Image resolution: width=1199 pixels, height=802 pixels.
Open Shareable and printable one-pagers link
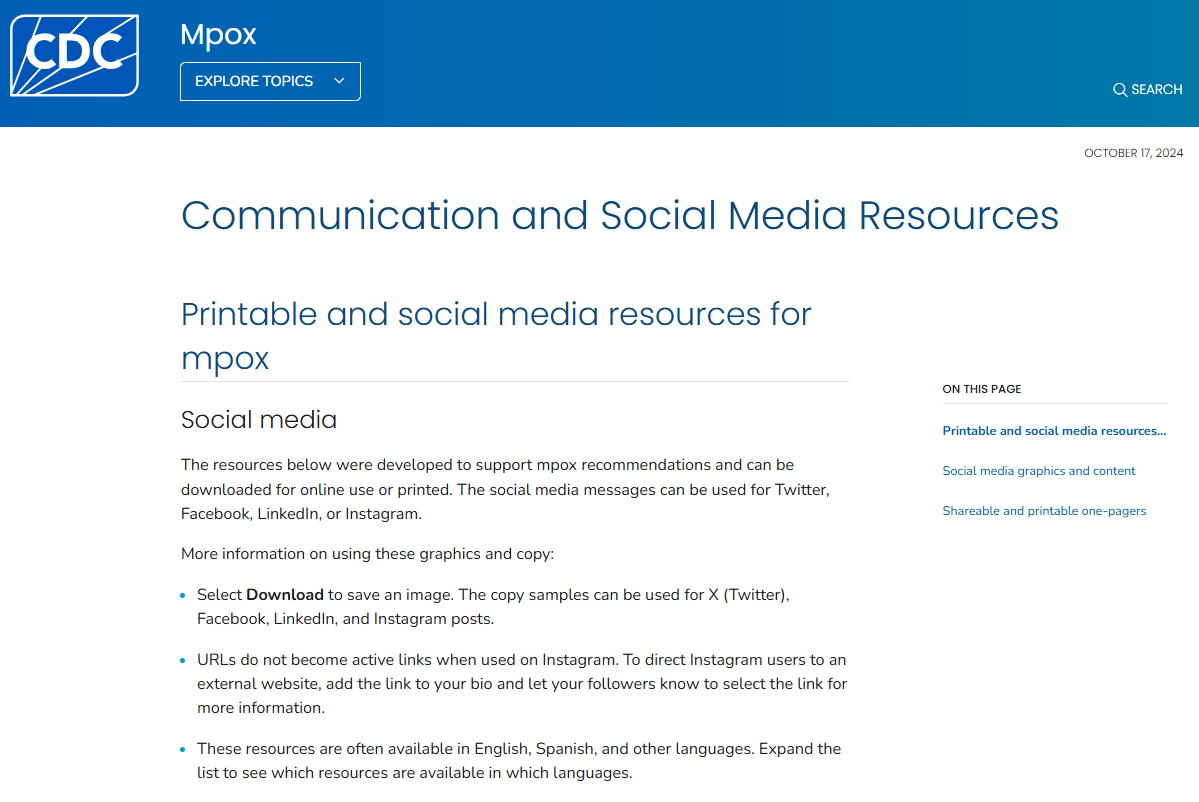point(1044,511)
